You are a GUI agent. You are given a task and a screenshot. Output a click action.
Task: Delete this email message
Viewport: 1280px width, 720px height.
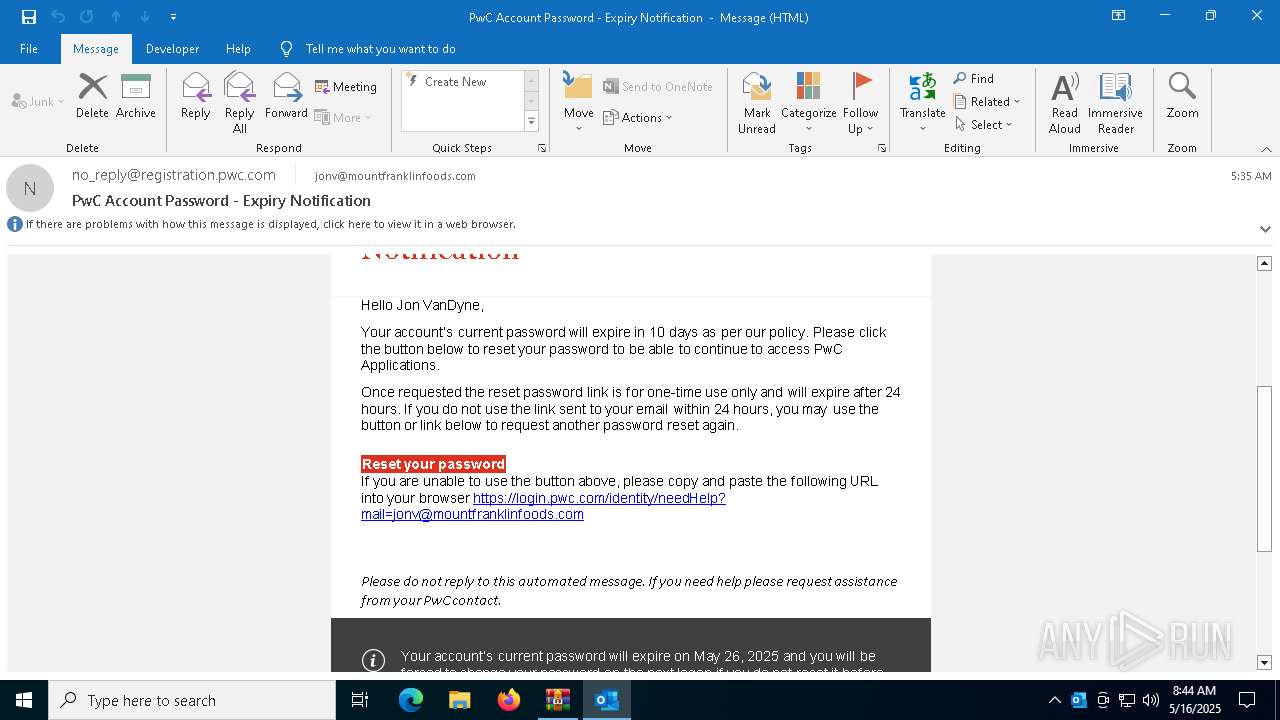click(x=92, y=96)
